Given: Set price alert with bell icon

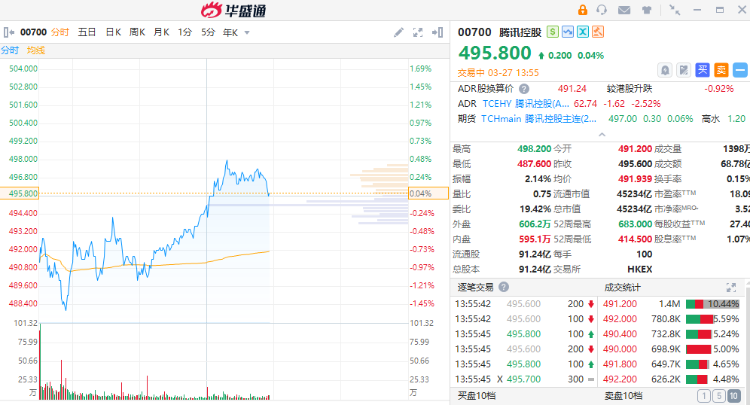Looking at the screenshot, I should [665, 70].
